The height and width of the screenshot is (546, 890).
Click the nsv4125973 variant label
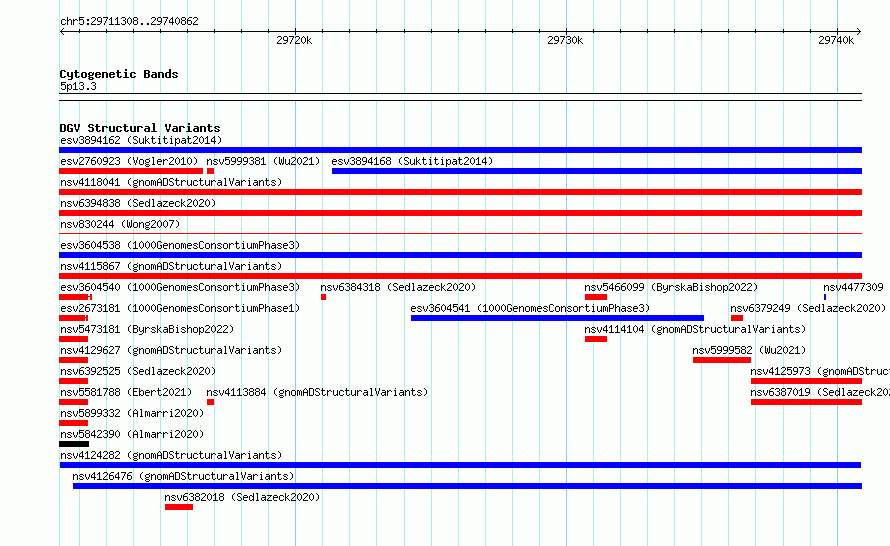pos(820,371)
